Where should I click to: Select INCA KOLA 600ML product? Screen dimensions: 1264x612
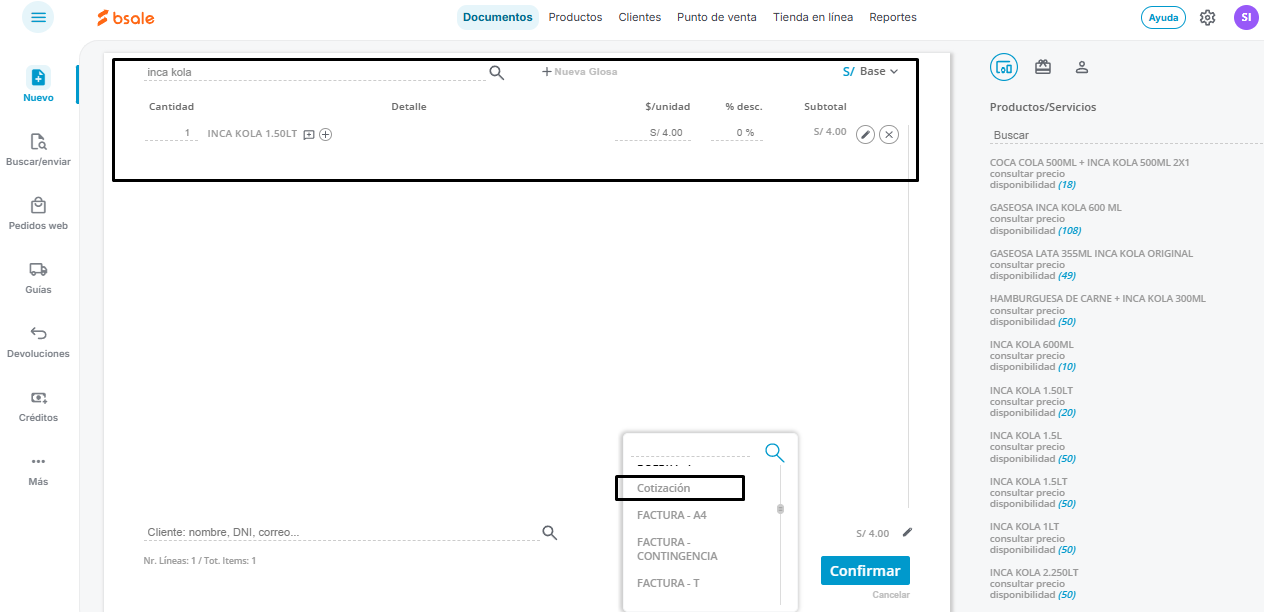(1032, 345)
